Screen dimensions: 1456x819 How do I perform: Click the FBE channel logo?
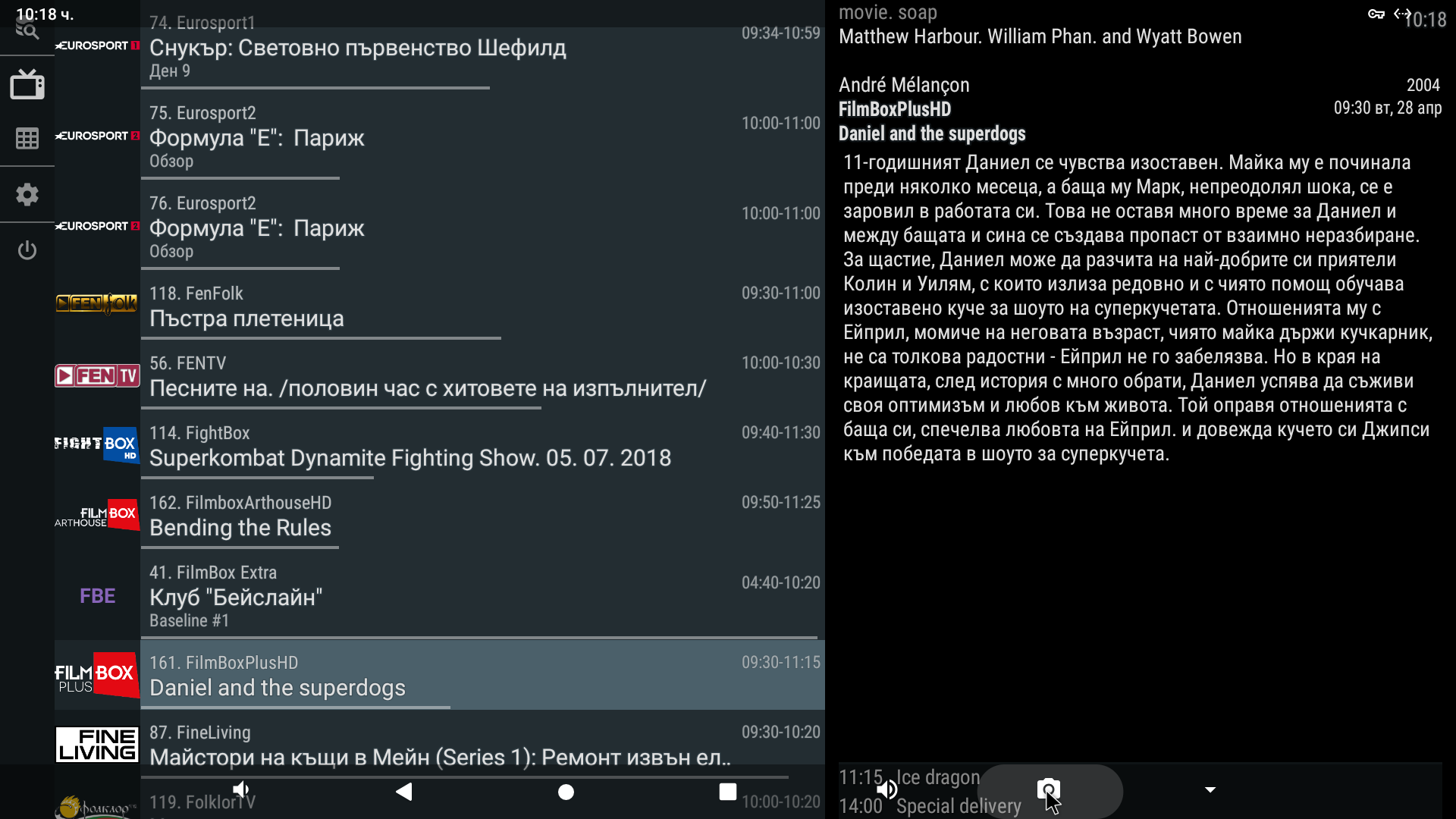97,596
